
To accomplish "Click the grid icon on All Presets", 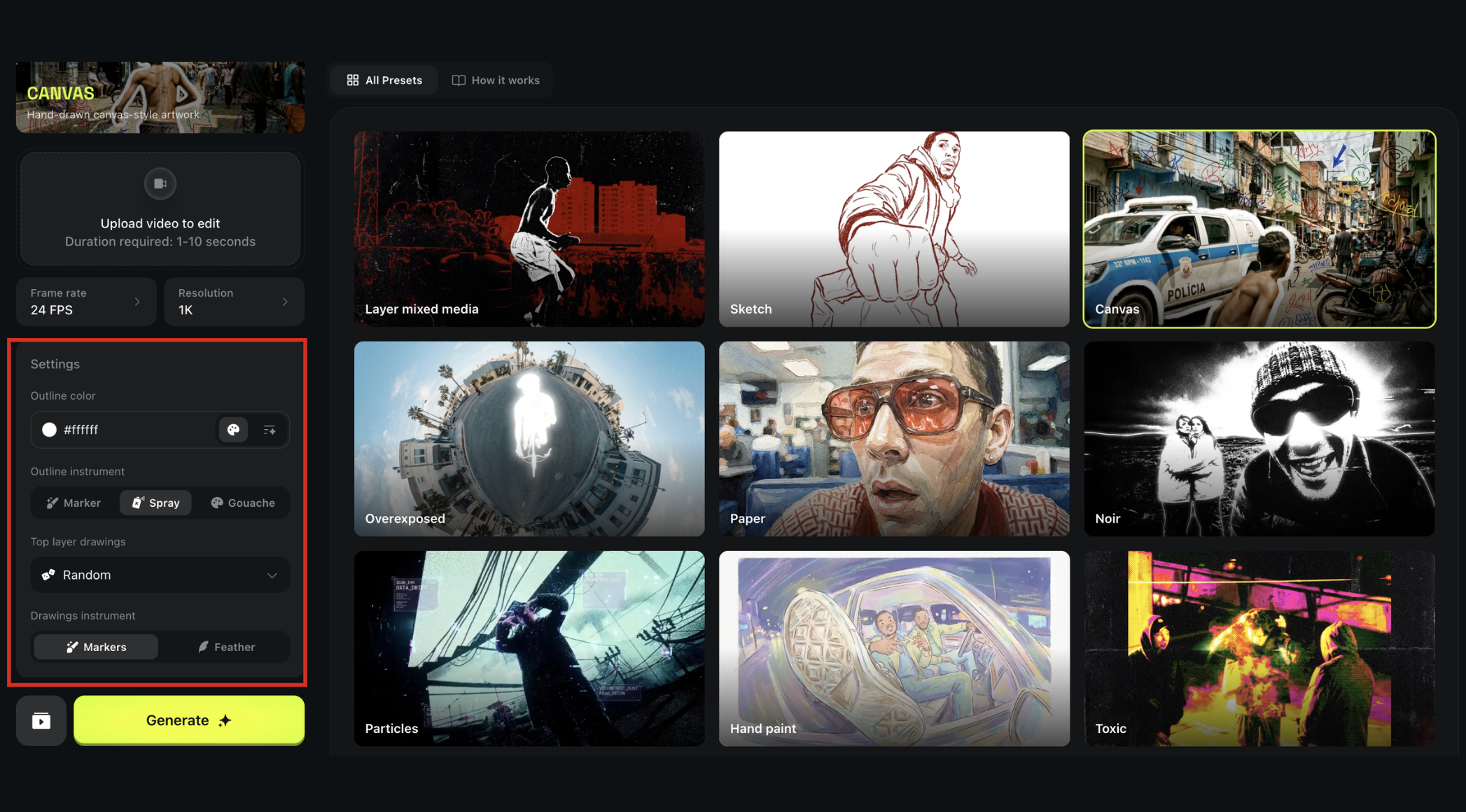I will tap(354, 80).
